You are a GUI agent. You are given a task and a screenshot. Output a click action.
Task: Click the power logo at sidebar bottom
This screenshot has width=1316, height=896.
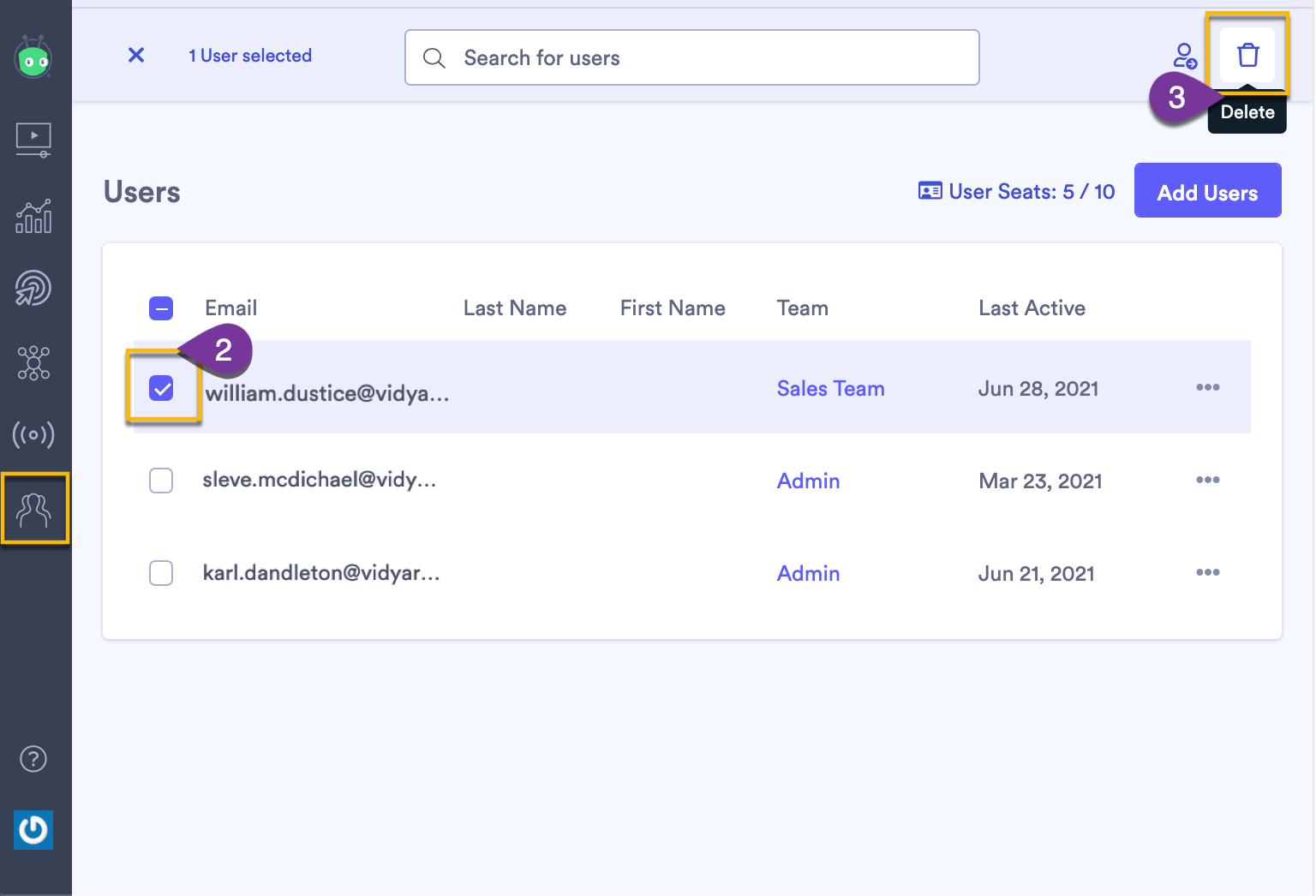point(33,830)
